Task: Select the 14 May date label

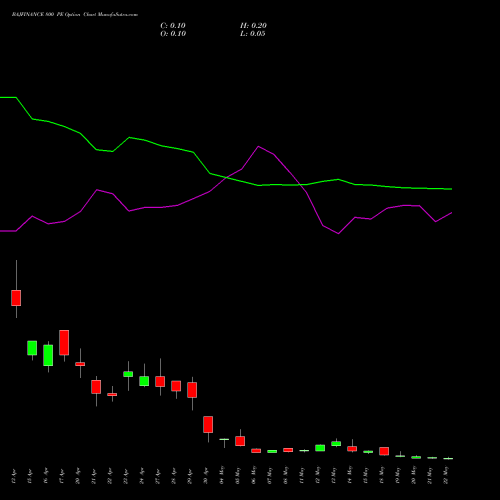Action: click(x=350, y=476)
